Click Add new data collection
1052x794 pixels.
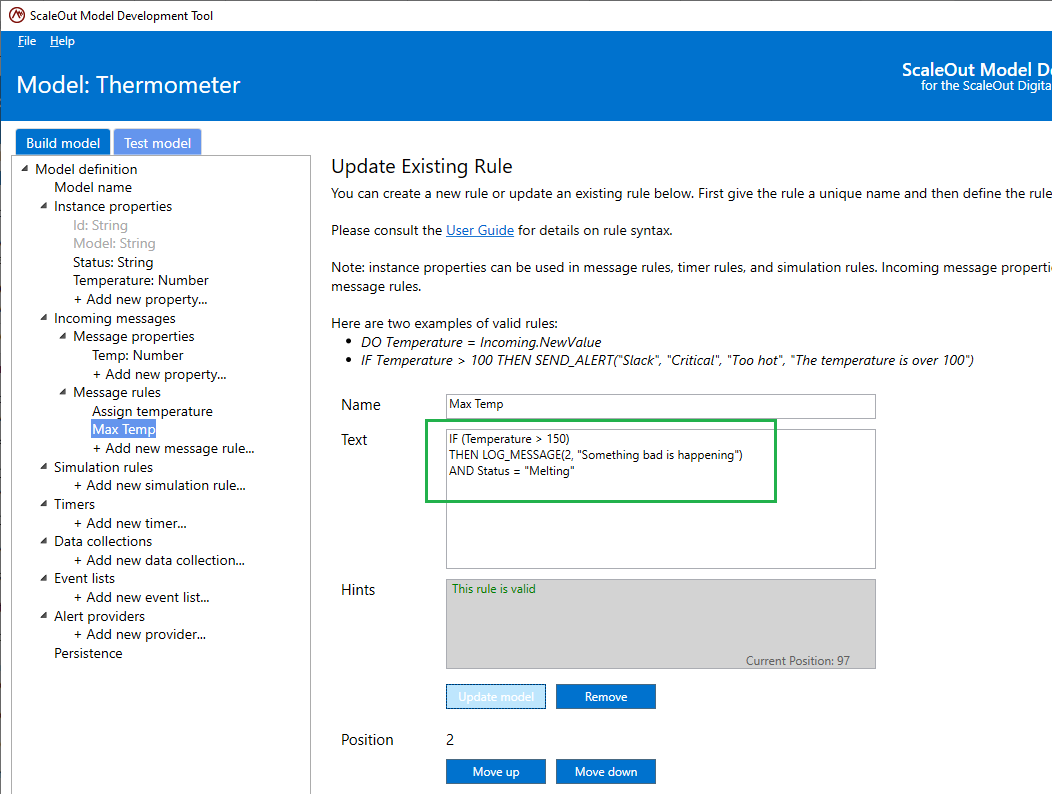point(158,560)
